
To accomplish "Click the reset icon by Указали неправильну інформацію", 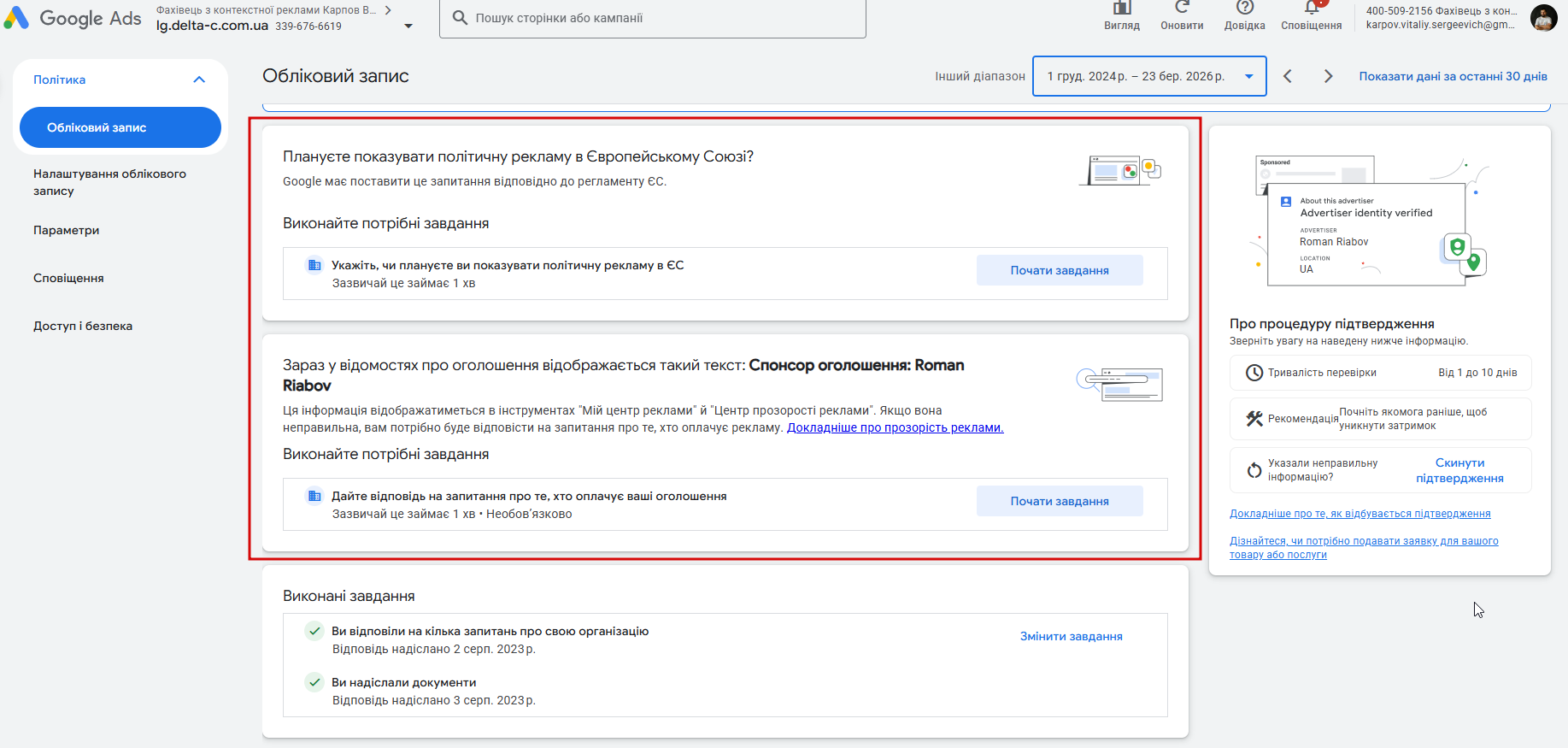I will tap(1254, 470).
